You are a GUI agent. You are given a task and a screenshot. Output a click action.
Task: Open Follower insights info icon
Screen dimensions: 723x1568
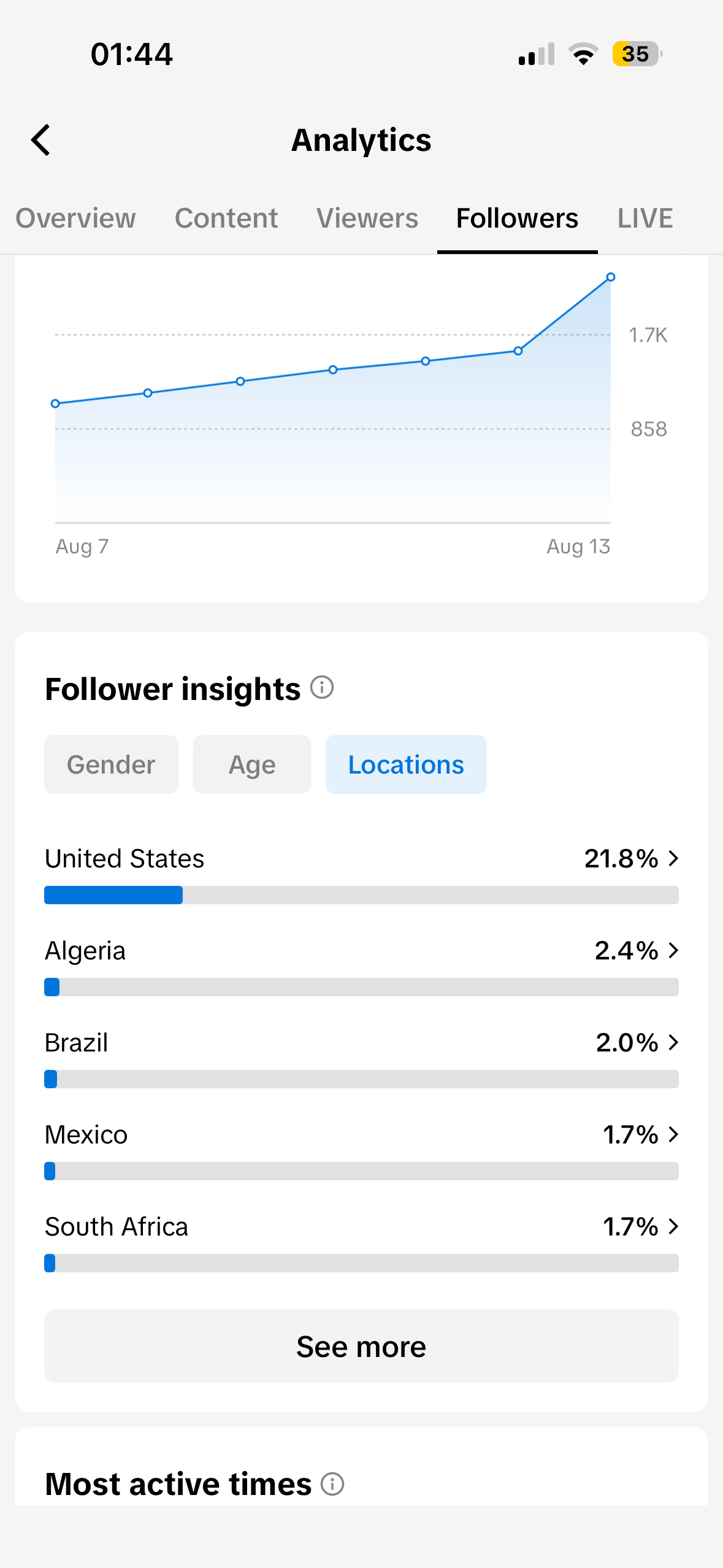coord(322,688)
